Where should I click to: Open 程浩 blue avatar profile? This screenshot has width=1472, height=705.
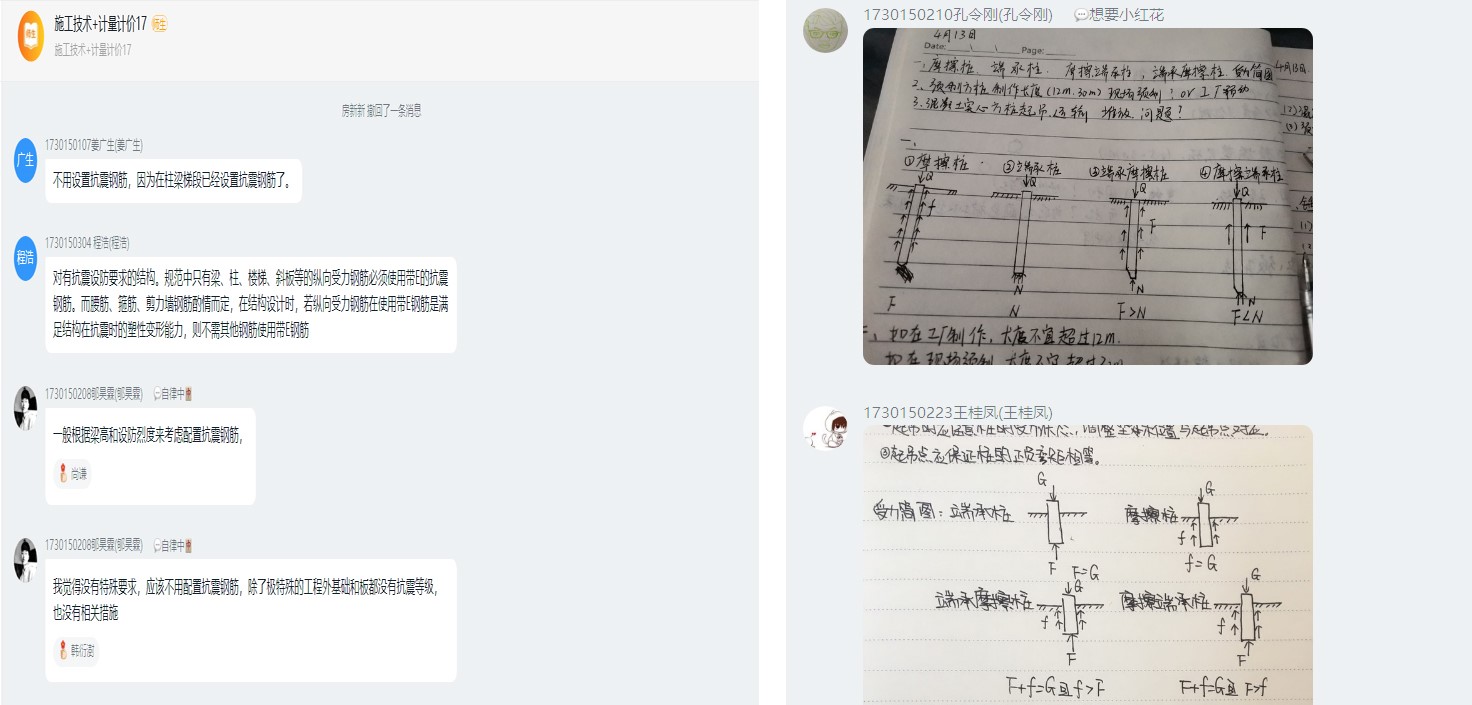(25, 258)
